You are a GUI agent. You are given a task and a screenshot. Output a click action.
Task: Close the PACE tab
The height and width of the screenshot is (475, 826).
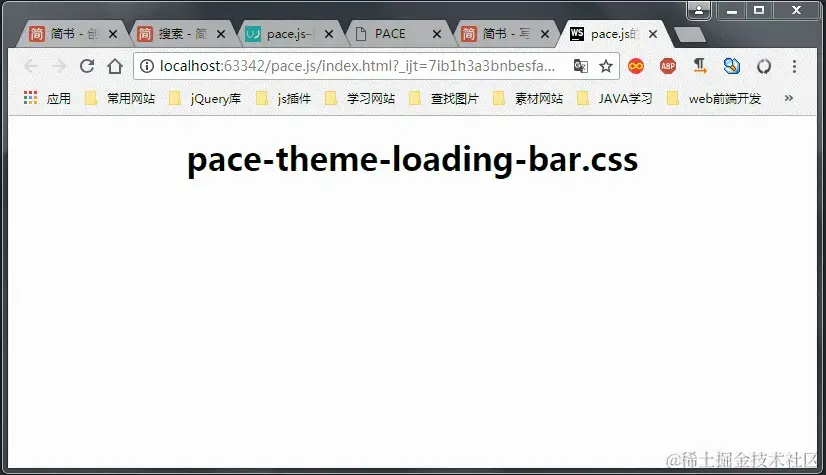437,34
